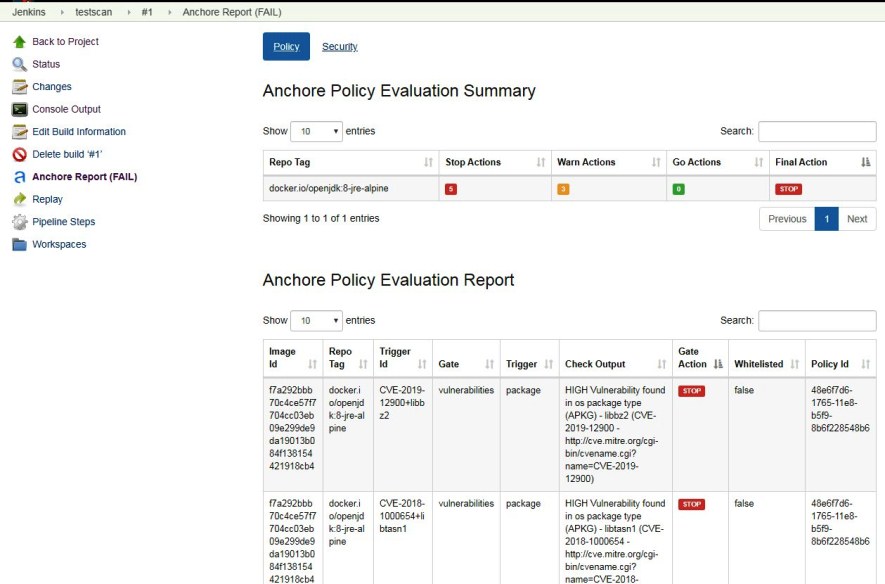Open the Console Output terminal icon
885x584 pixels.
click(x=19, y=109)
